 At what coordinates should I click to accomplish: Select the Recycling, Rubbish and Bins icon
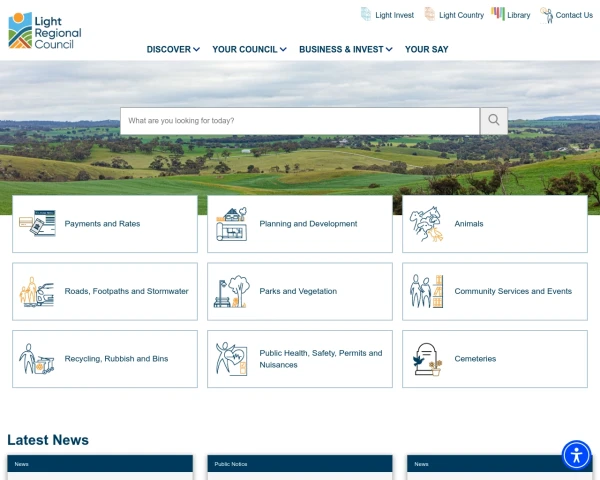point(37,359)
